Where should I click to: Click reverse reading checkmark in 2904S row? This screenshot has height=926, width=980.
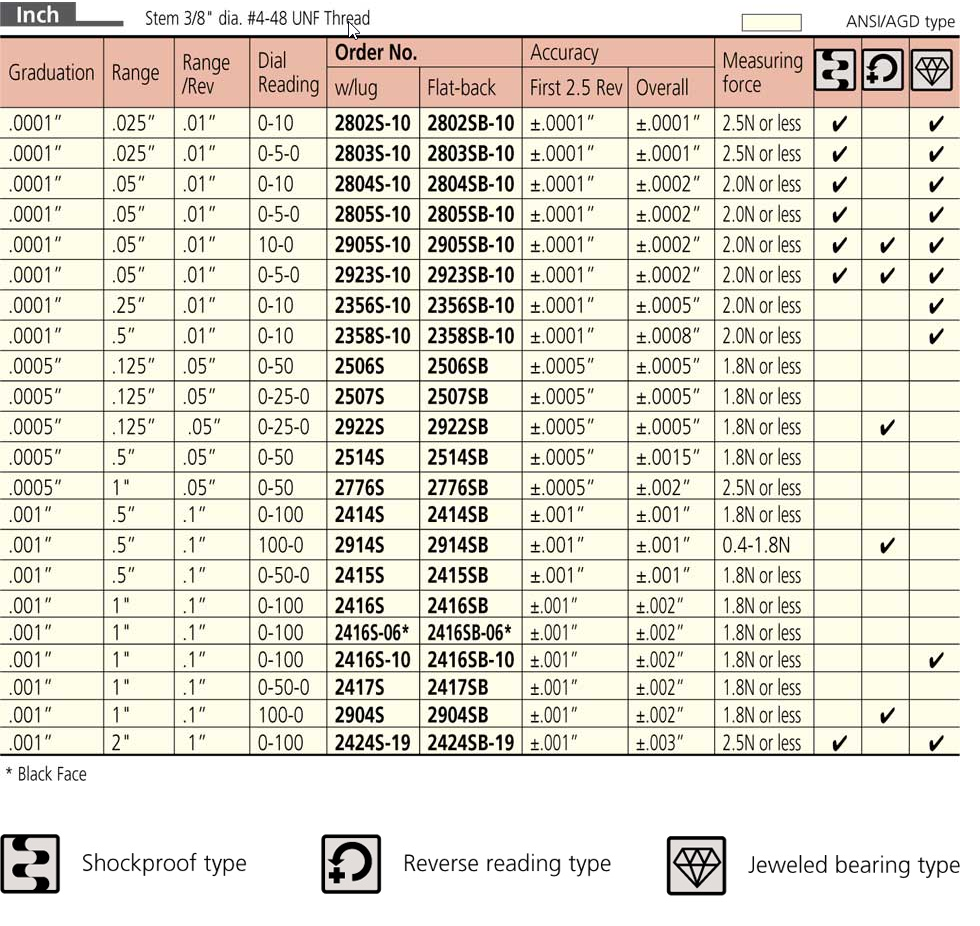point(886,715)
